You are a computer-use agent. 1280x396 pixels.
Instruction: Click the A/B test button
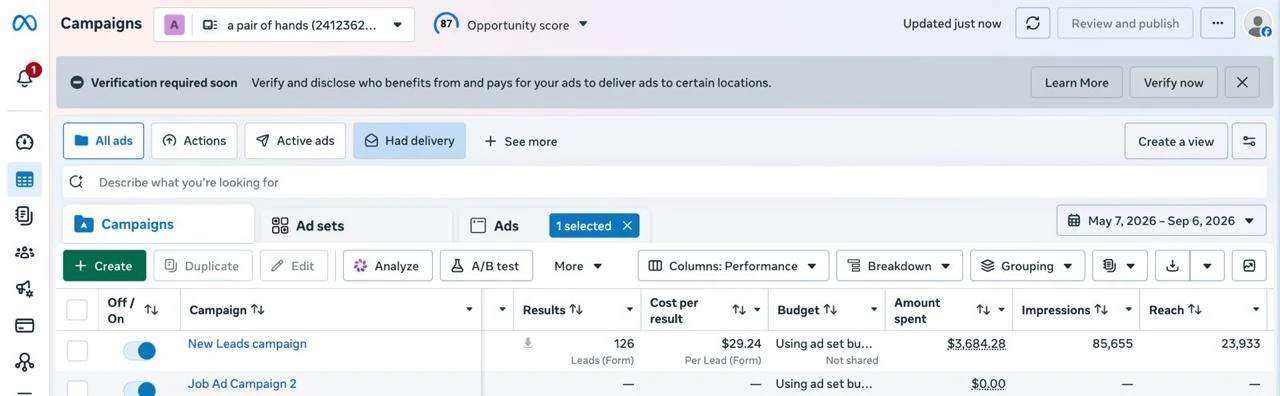486,266
